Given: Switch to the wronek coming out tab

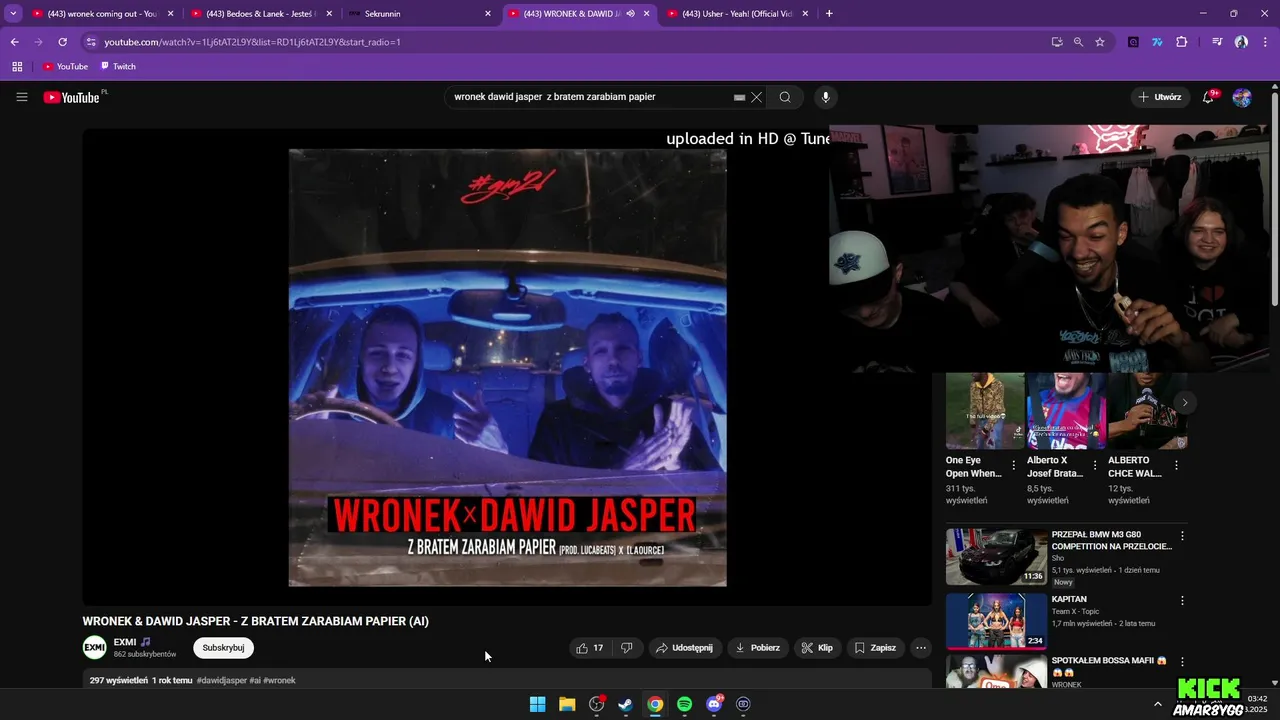Looking at the screenshot, I should pos(103,13).
